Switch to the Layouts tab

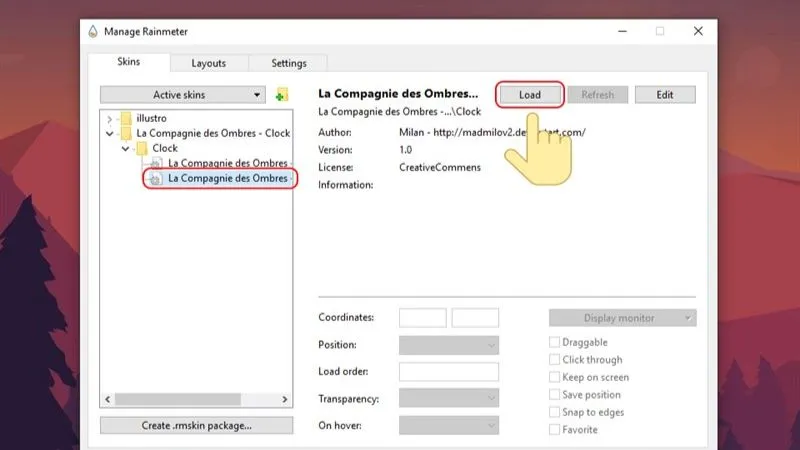[x=209, y=63]
